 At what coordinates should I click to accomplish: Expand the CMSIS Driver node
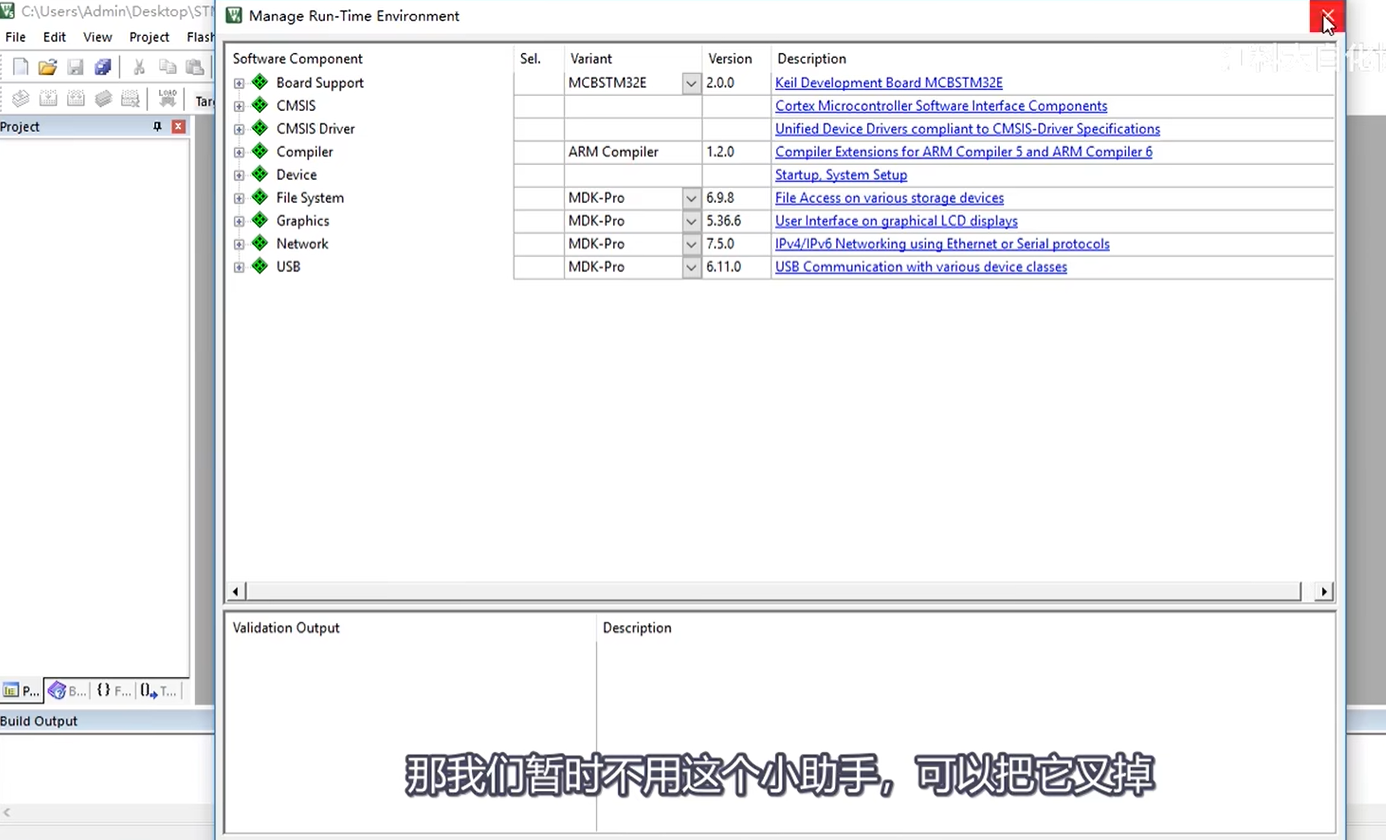(239, 129)
